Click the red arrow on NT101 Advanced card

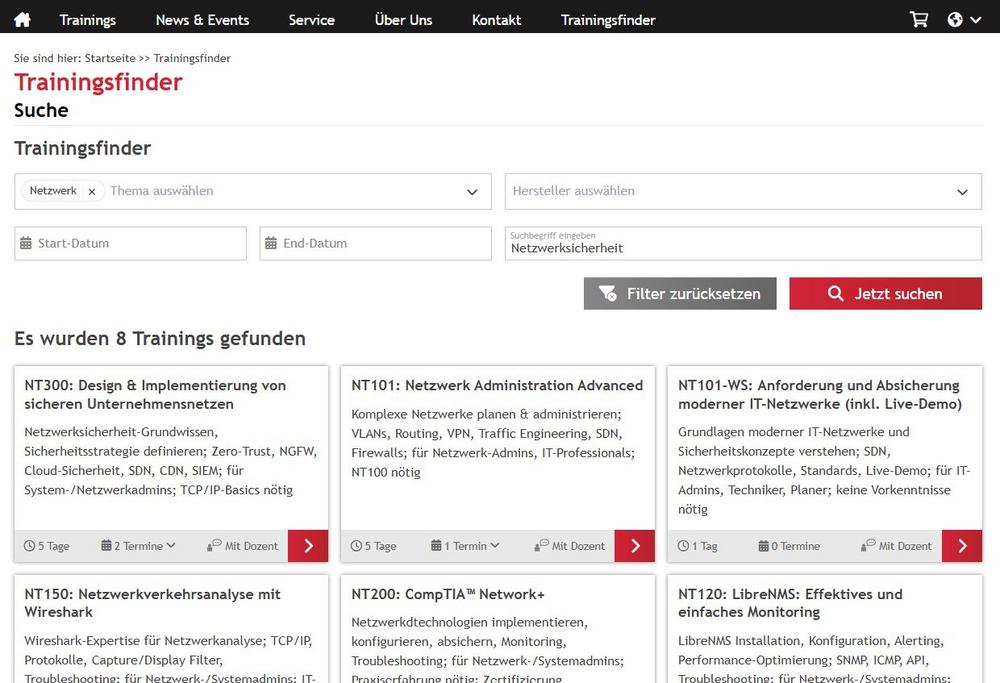tap(634, 546)
